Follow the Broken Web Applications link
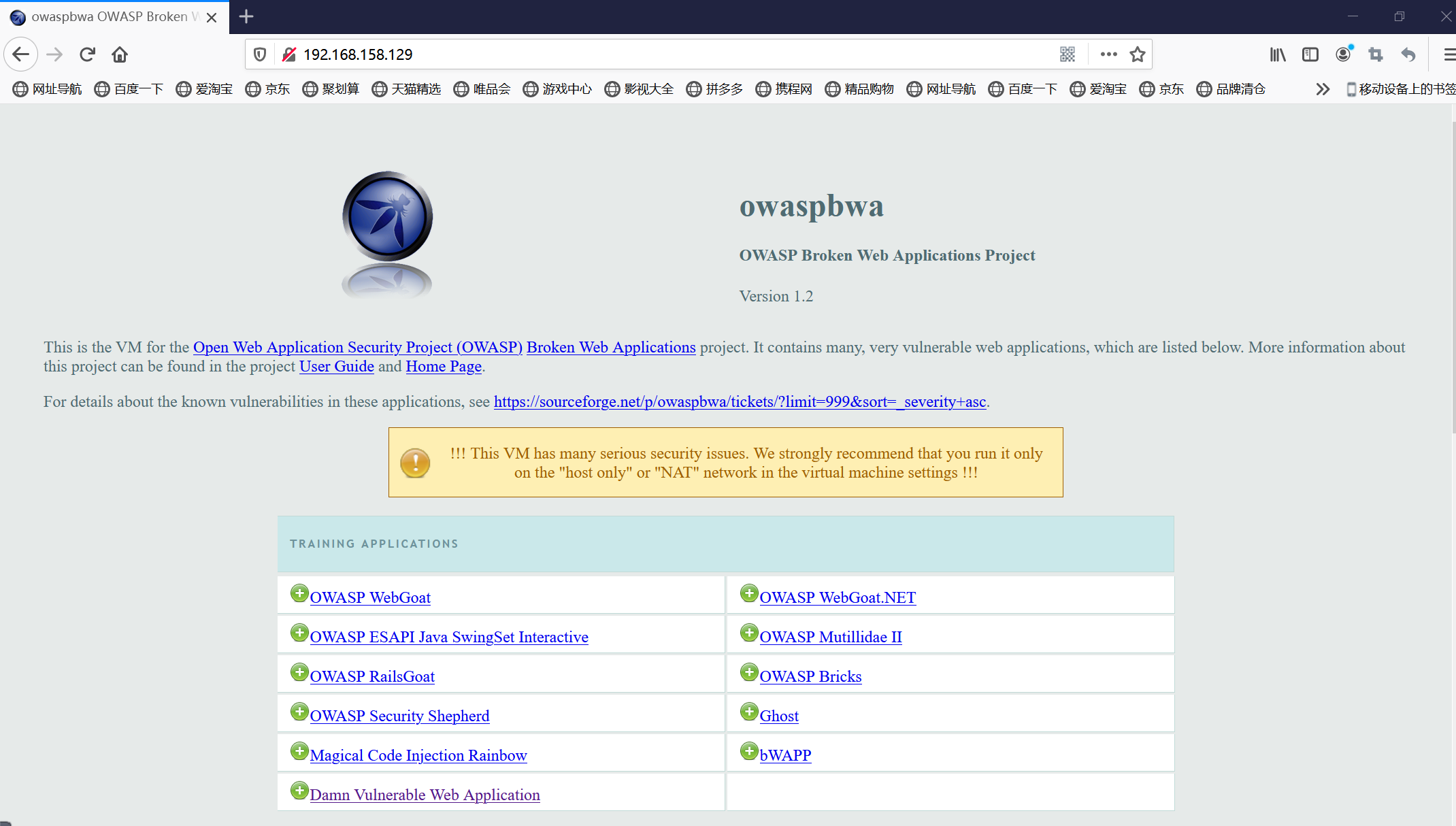 point(611,347)
